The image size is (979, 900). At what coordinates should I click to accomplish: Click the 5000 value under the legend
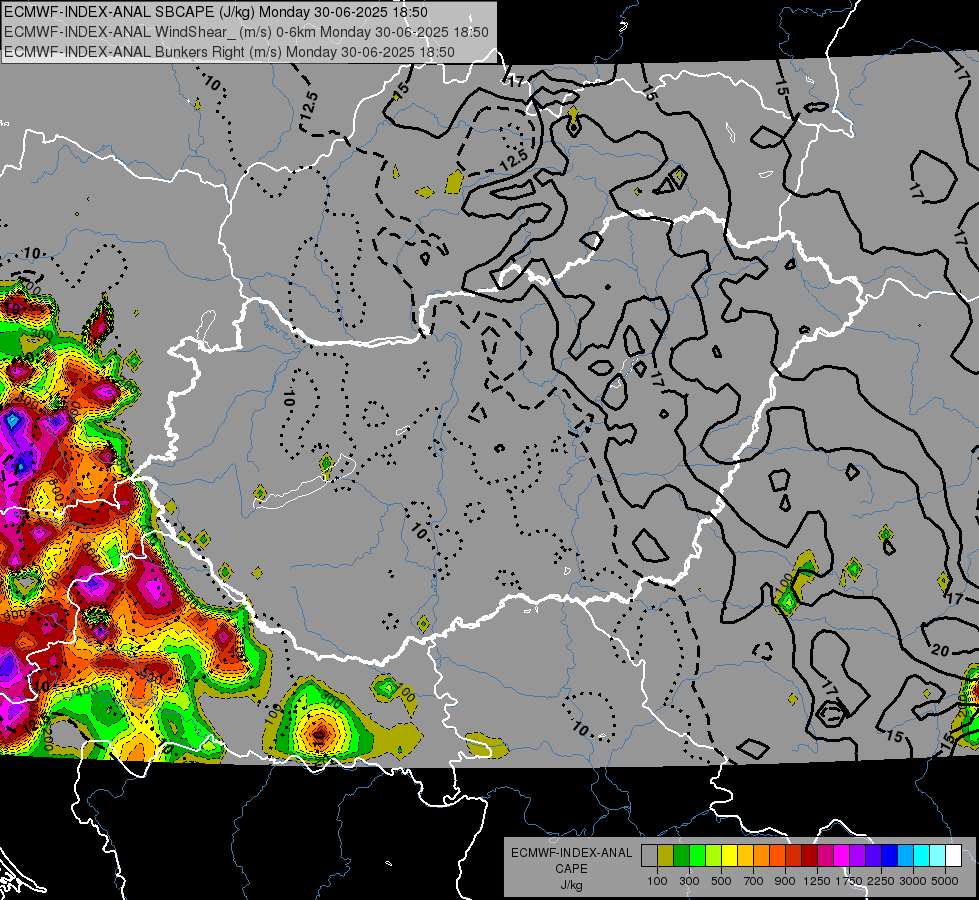click(x=945, y=881)
